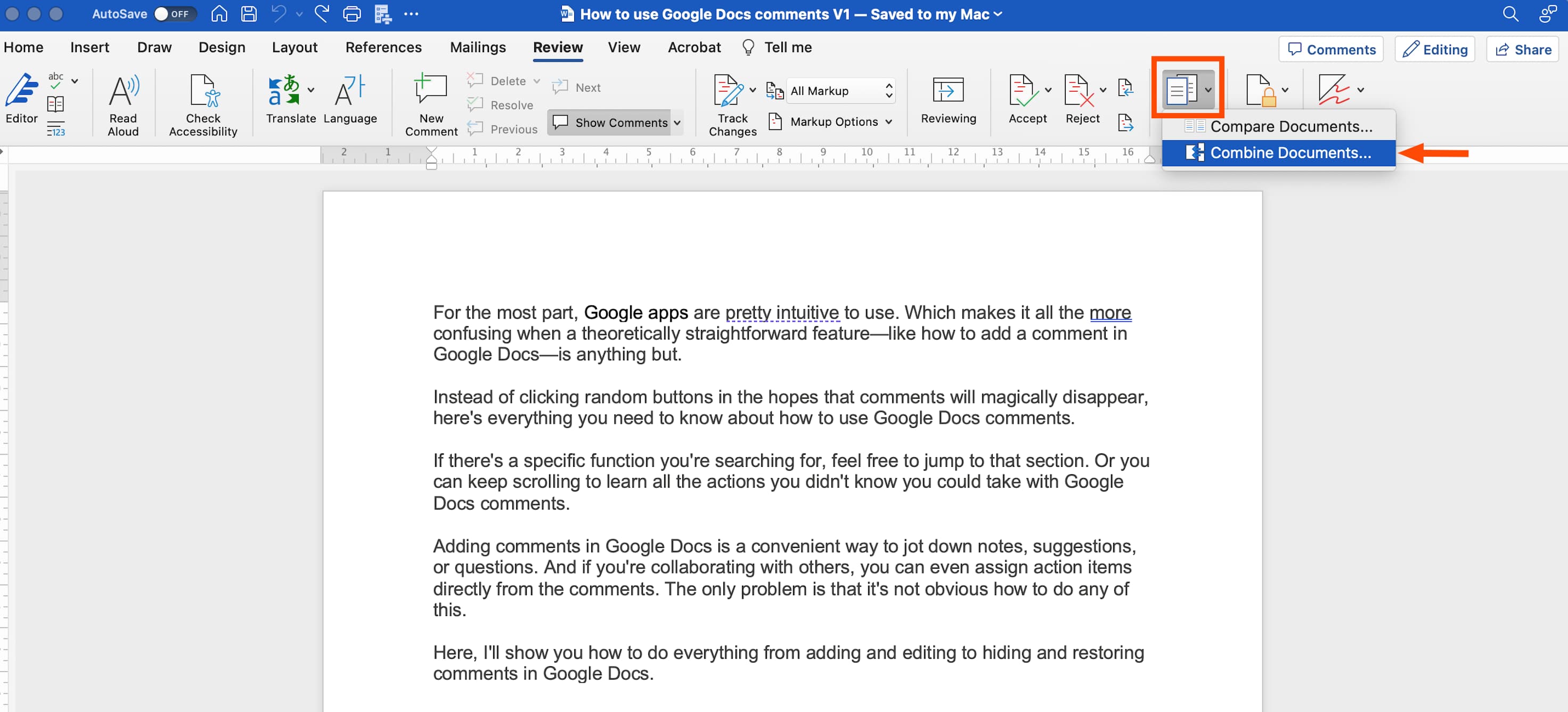
Task: Click the Home icon in title bar
Action: 219,13
